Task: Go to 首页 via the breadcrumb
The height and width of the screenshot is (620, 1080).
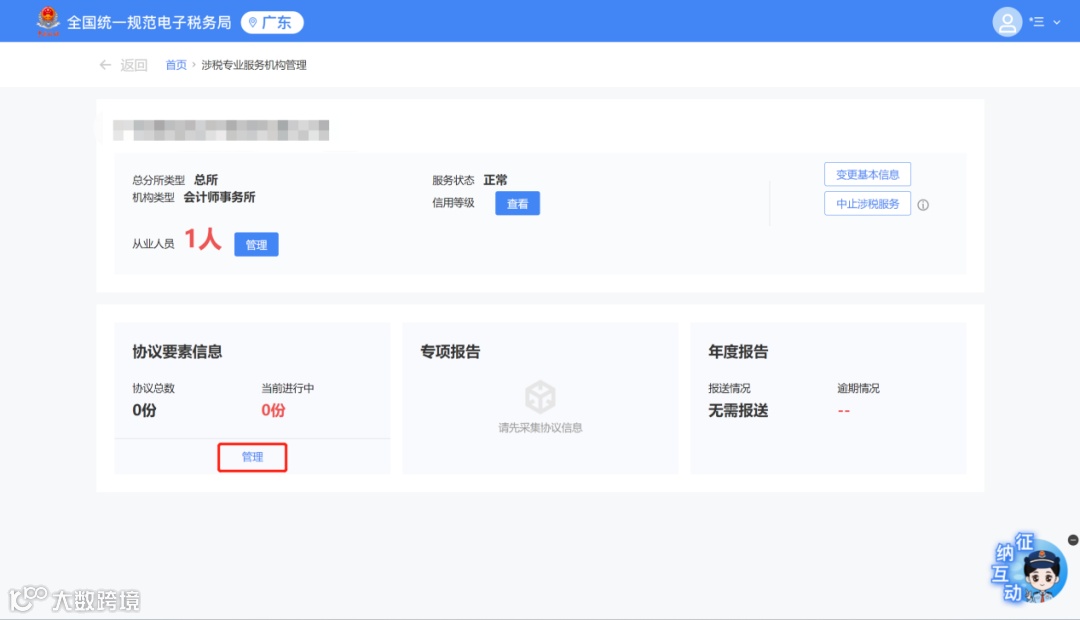Action: (x=175, y=64)
